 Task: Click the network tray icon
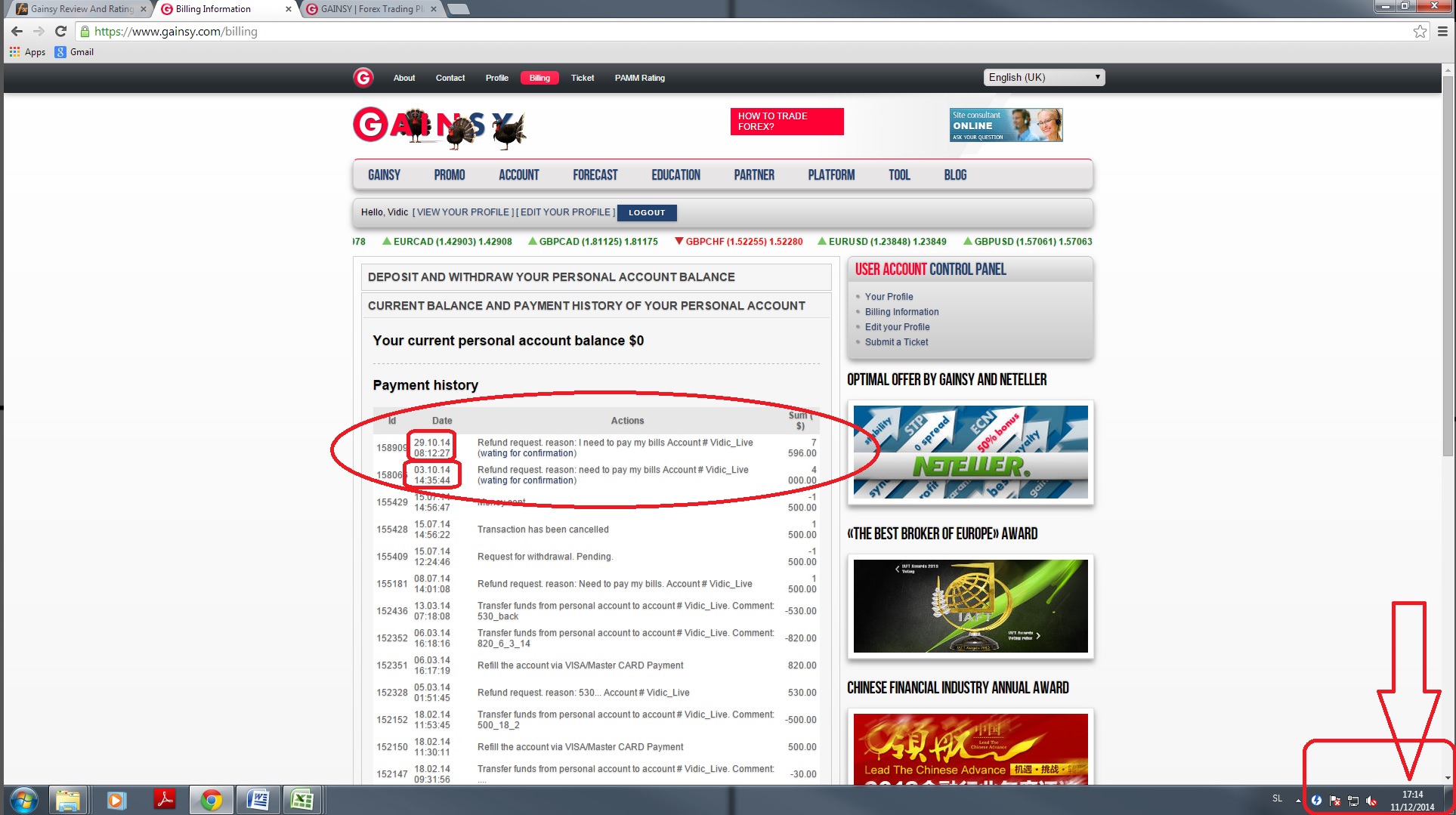tap(1353, 801)
